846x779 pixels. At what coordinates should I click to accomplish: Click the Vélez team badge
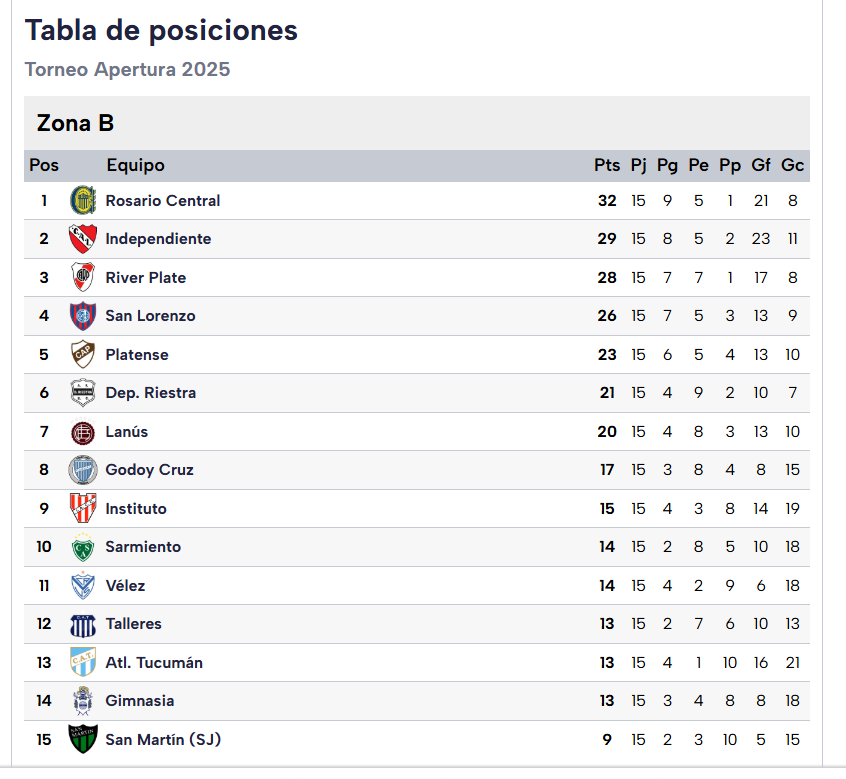click(x=83, y=586)
